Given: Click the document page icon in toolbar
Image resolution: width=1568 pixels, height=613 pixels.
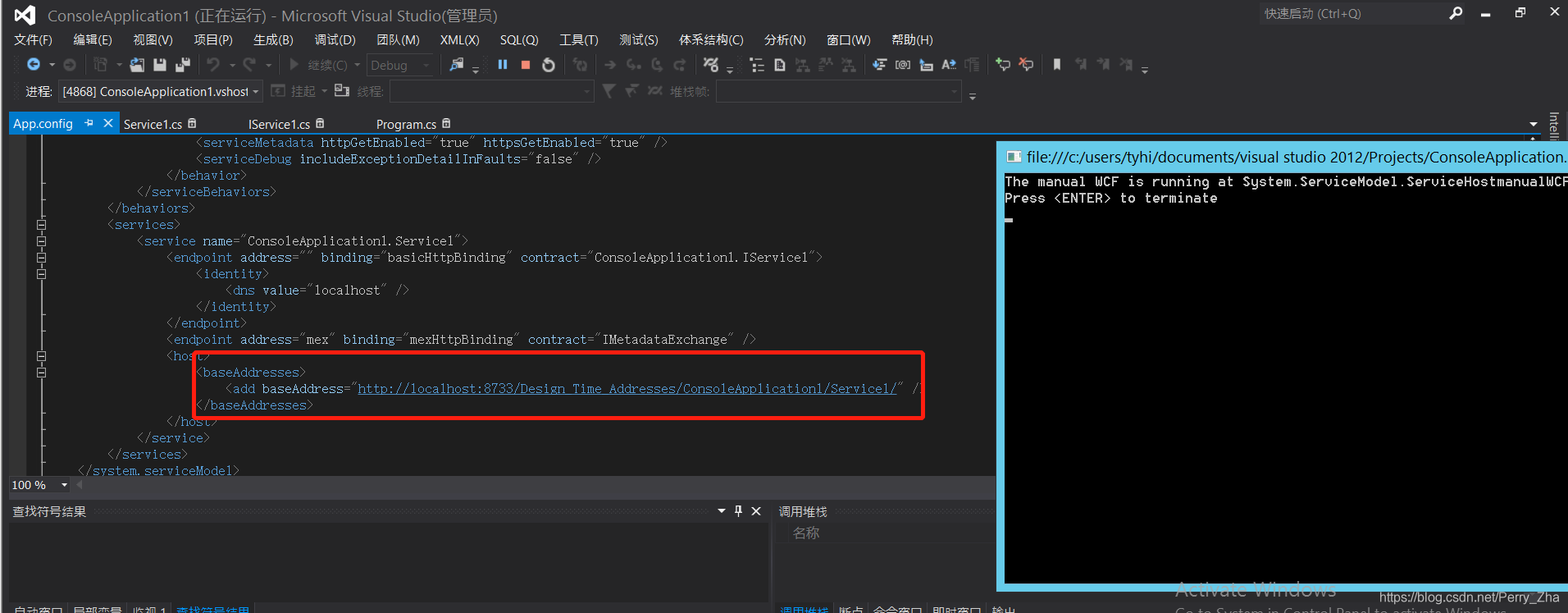Looking at the screenshot, I should pos(780,65).
